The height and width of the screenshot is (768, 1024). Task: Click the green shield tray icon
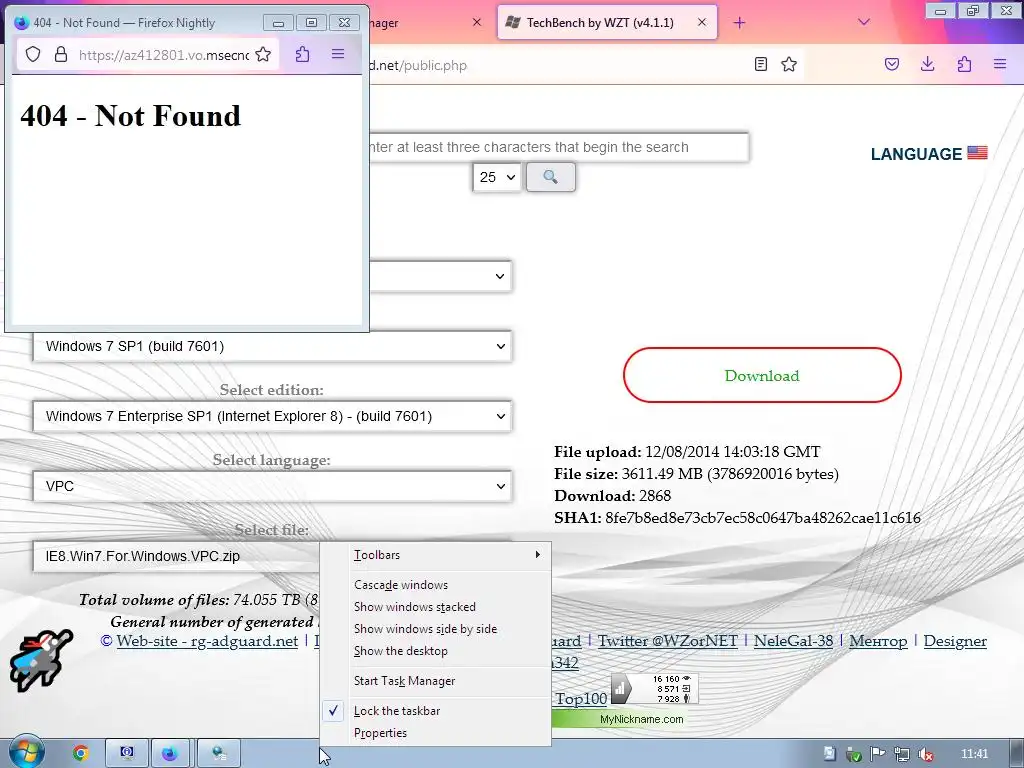(854, 755)
